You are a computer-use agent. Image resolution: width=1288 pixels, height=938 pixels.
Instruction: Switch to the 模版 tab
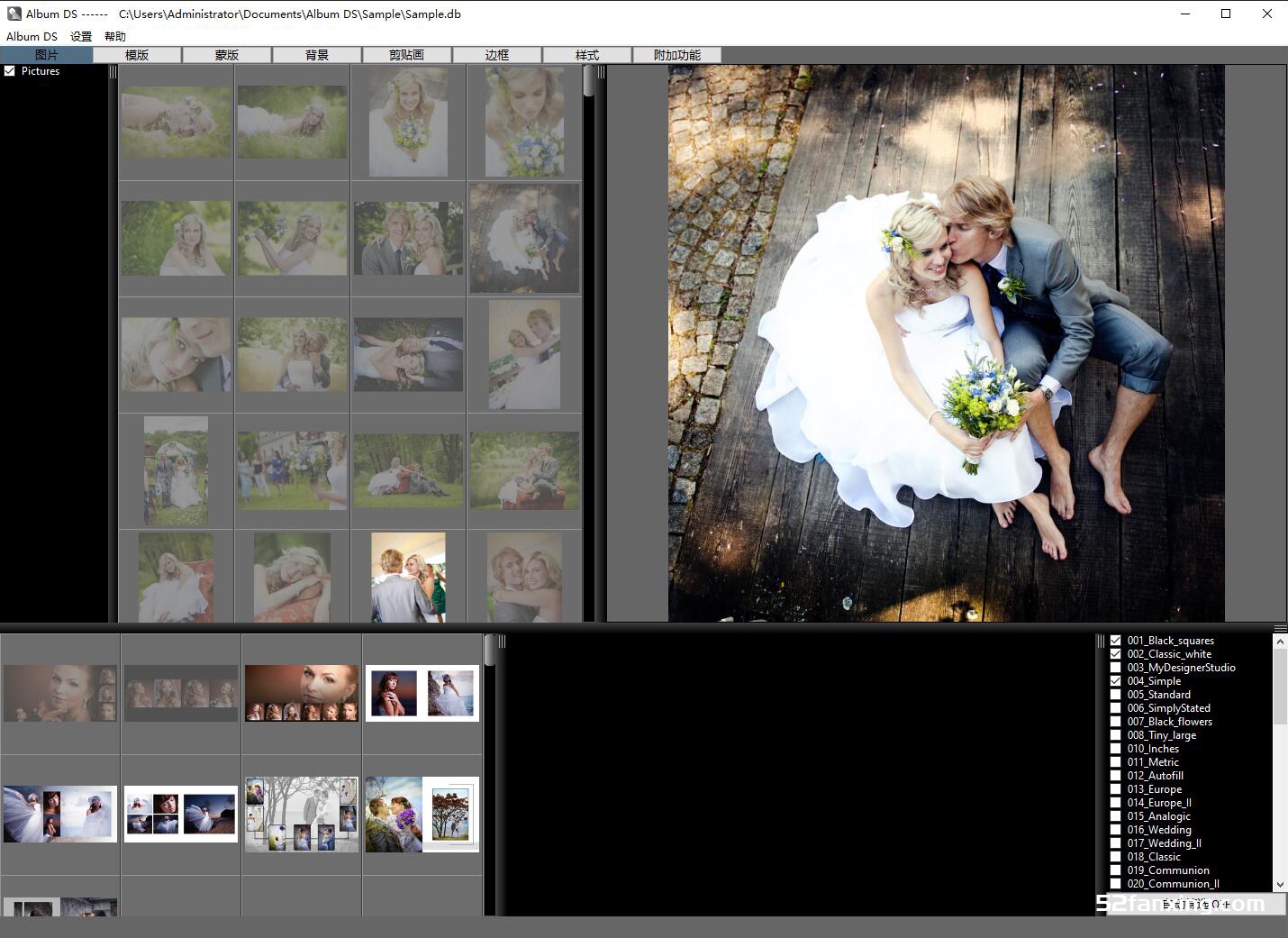tap(137, 55)
